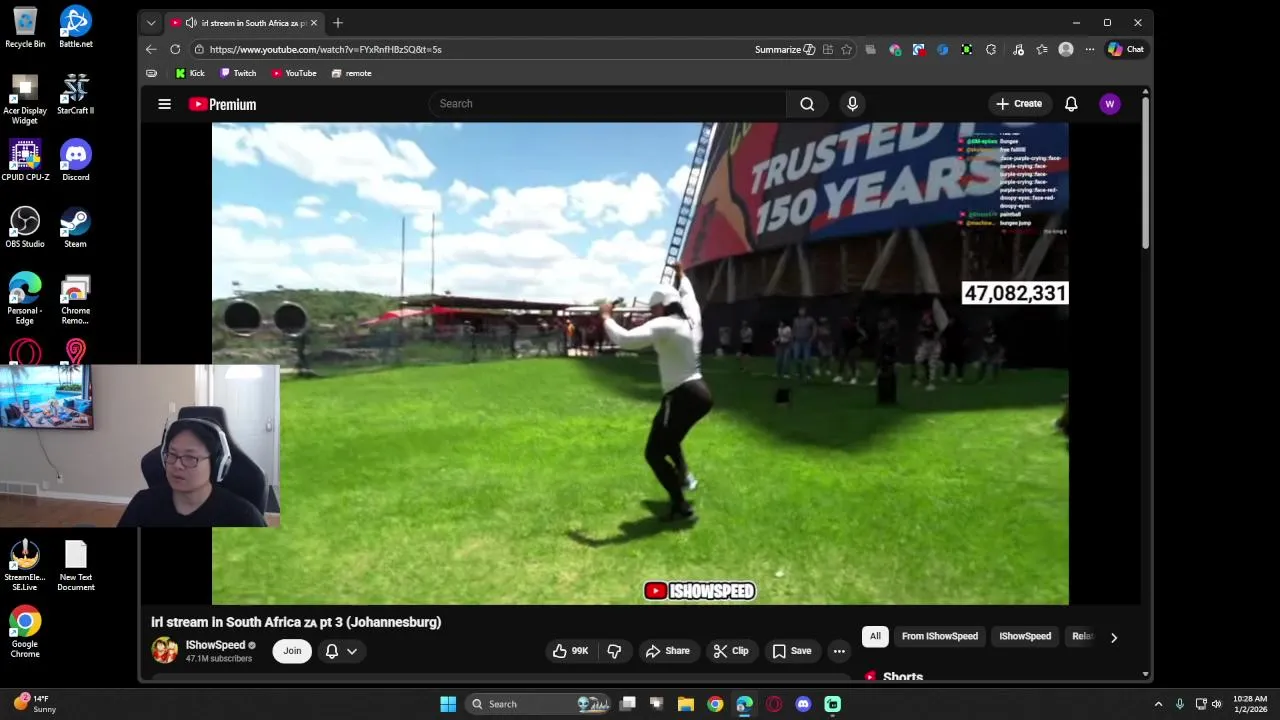
Task: Click the Windows taskbar Search box
Action: [538, 704]
